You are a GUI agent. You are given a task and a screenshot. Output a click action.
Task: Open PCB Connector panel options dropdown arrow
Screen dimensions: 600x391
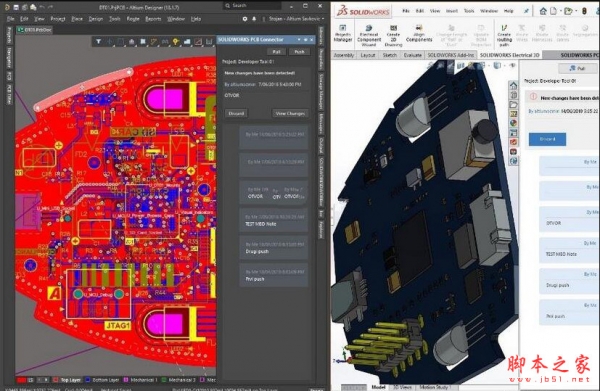(x=299, y=39)
